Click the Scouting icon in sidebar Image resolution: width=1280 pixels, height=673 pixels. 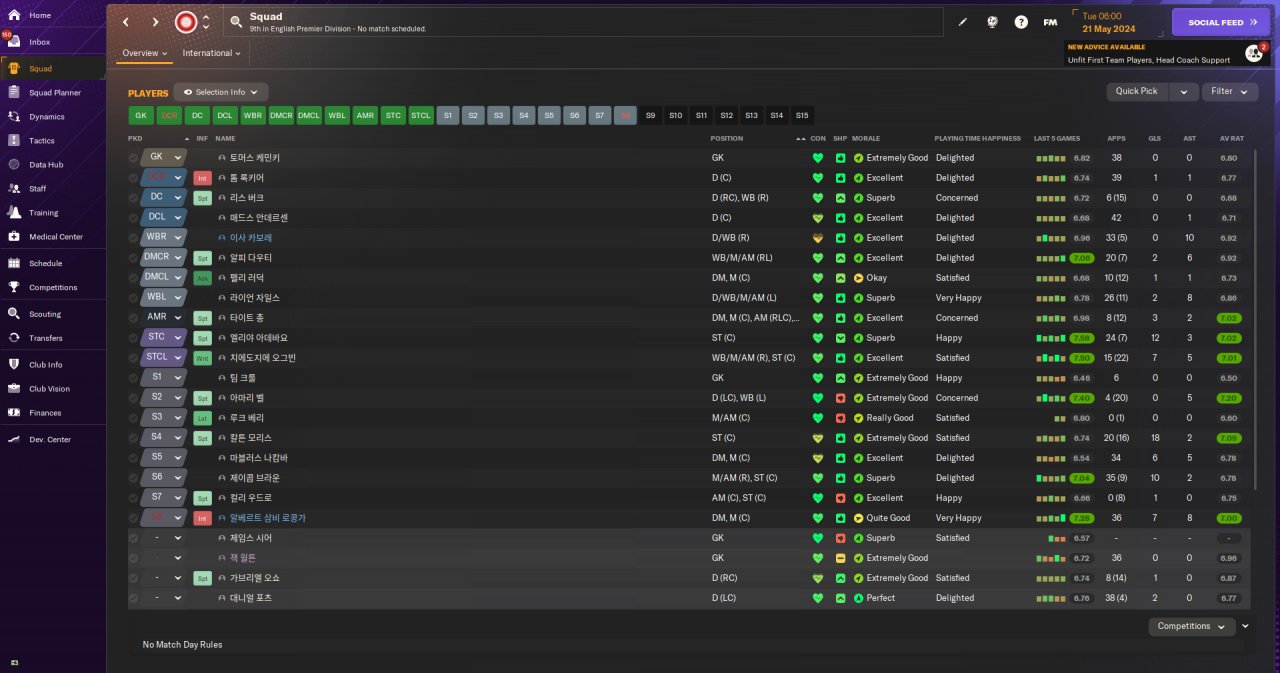(14, 314)
